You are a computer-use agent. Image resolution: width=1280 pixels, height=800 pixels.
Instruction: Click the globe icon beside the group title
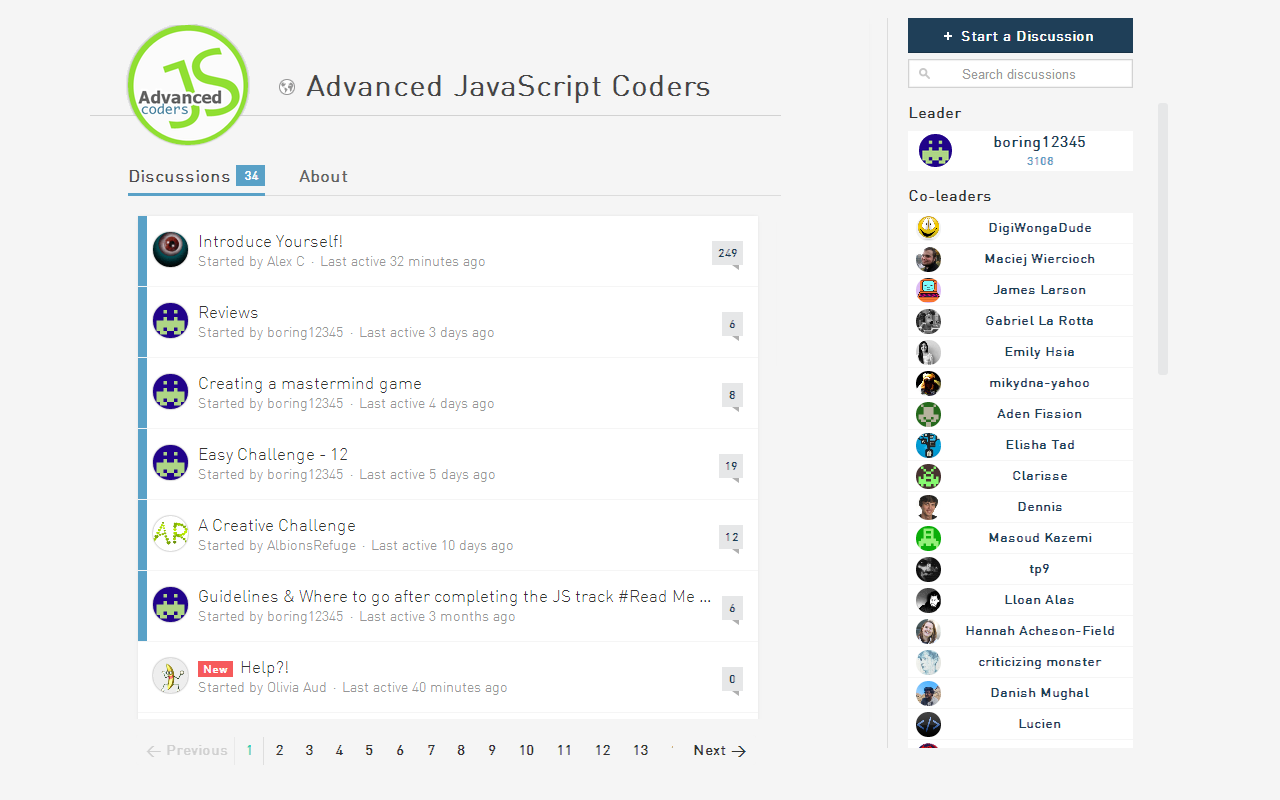287,87
